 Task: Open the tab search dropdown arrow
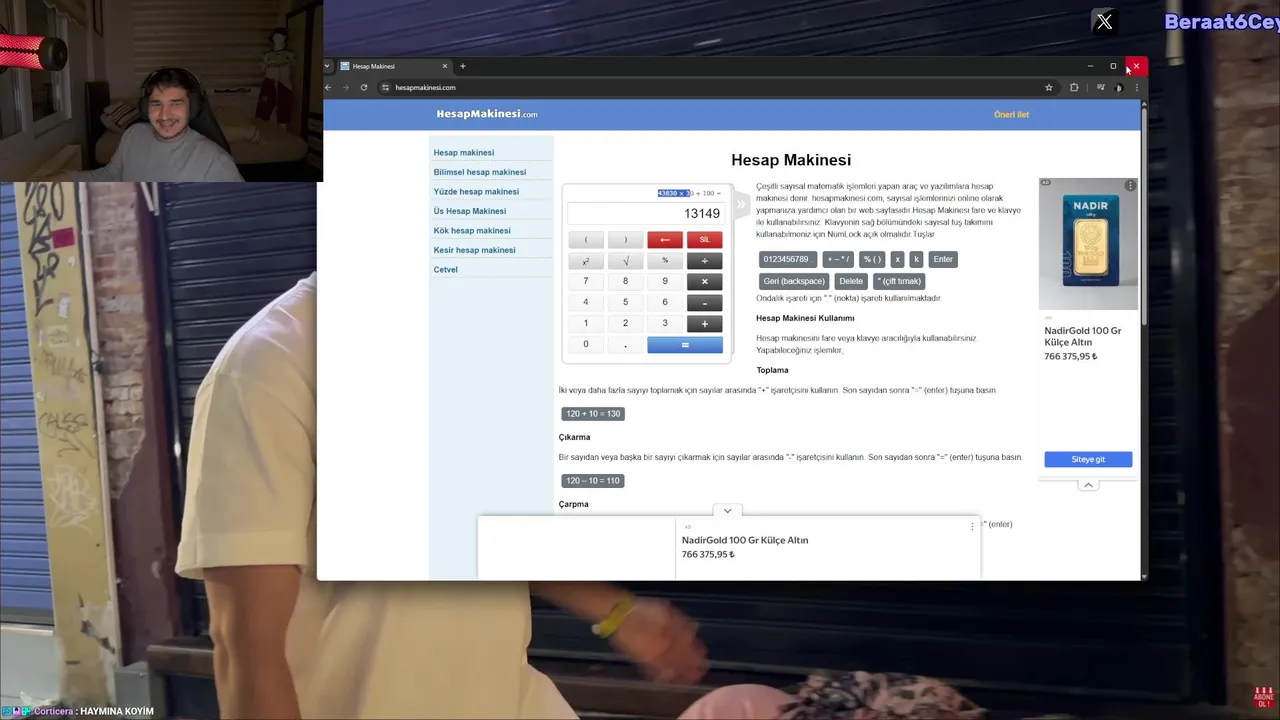tap(327, 66)
